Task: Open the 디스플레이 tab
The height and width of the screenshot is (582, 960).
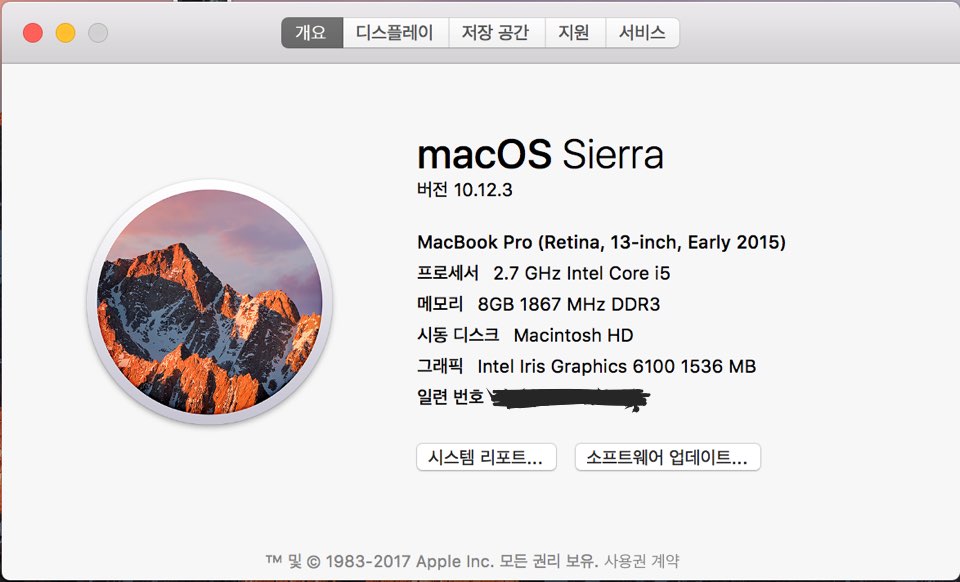Action: tap(395, 32)
